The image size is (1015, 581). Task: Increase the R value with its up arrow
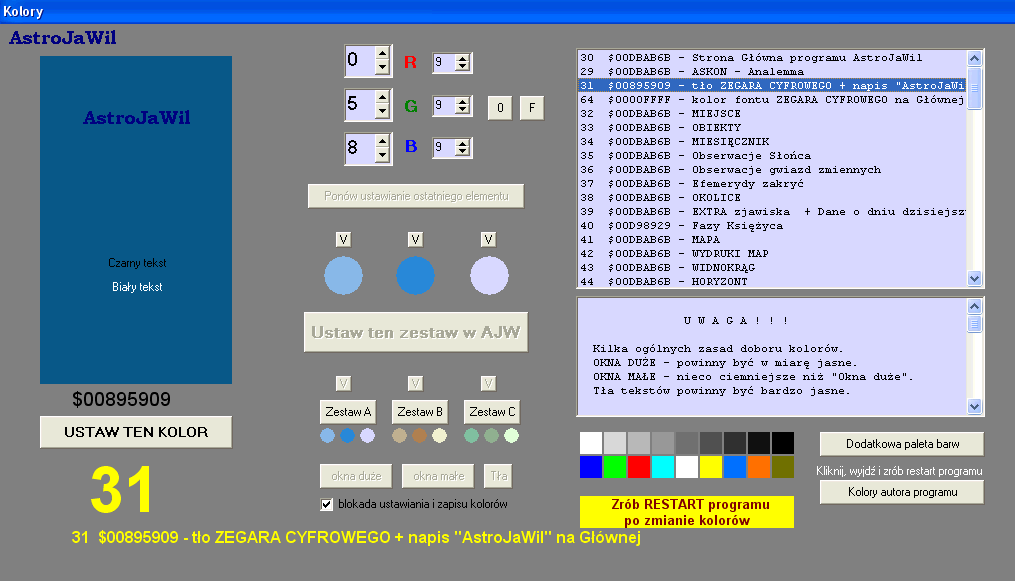(382, 54)
